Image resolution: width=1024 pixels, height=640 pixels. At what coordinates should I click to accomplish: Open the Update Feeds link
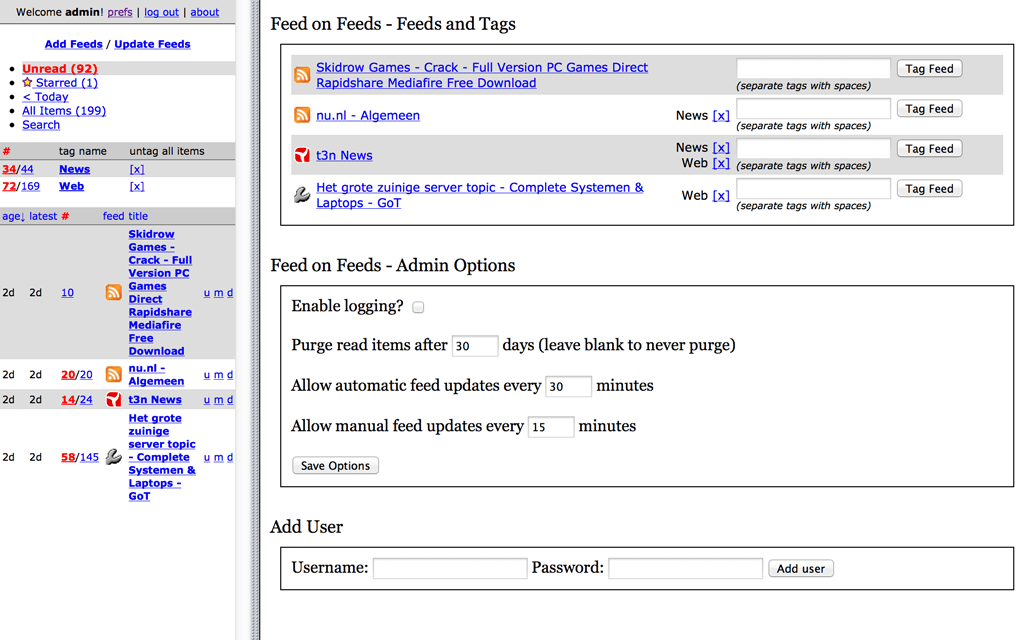pyautogui.click(x=152, y=44)
